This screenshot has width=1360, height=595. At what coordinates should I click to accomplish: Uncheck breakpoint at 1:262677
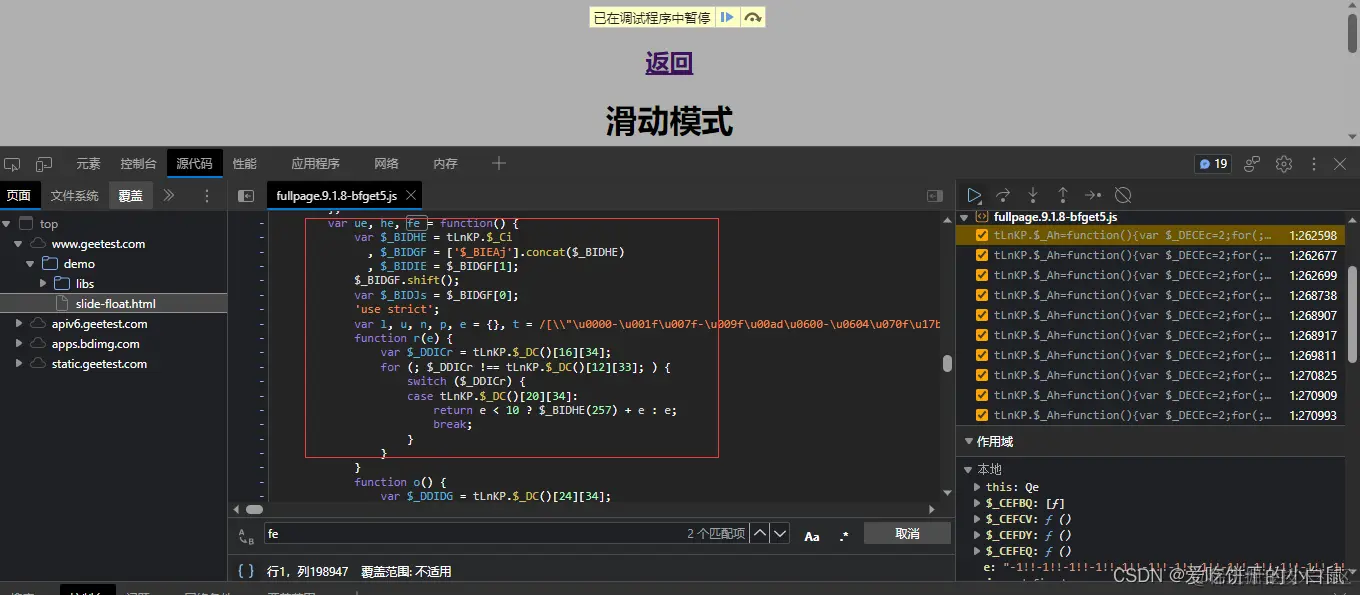tap(982, 256)
